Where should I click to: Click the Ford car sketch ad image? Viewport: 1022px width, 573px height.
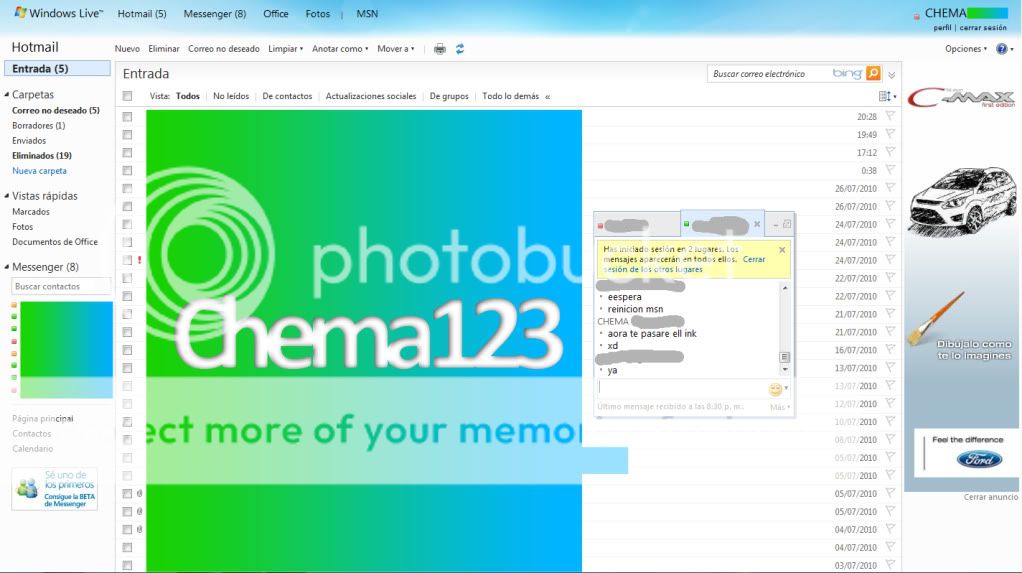pyautogui.click(x=963, y=200)
